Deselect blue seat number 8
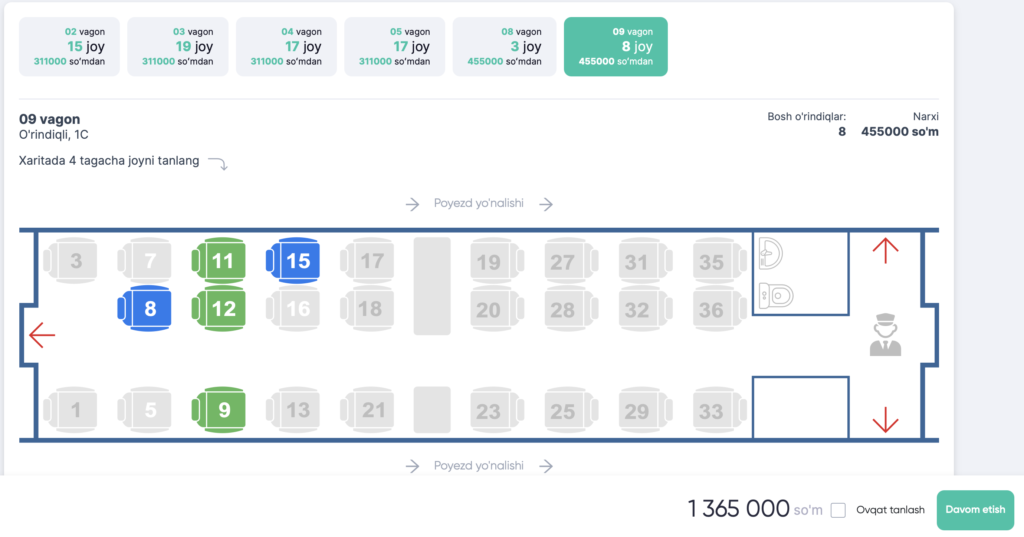 [145, 308]
